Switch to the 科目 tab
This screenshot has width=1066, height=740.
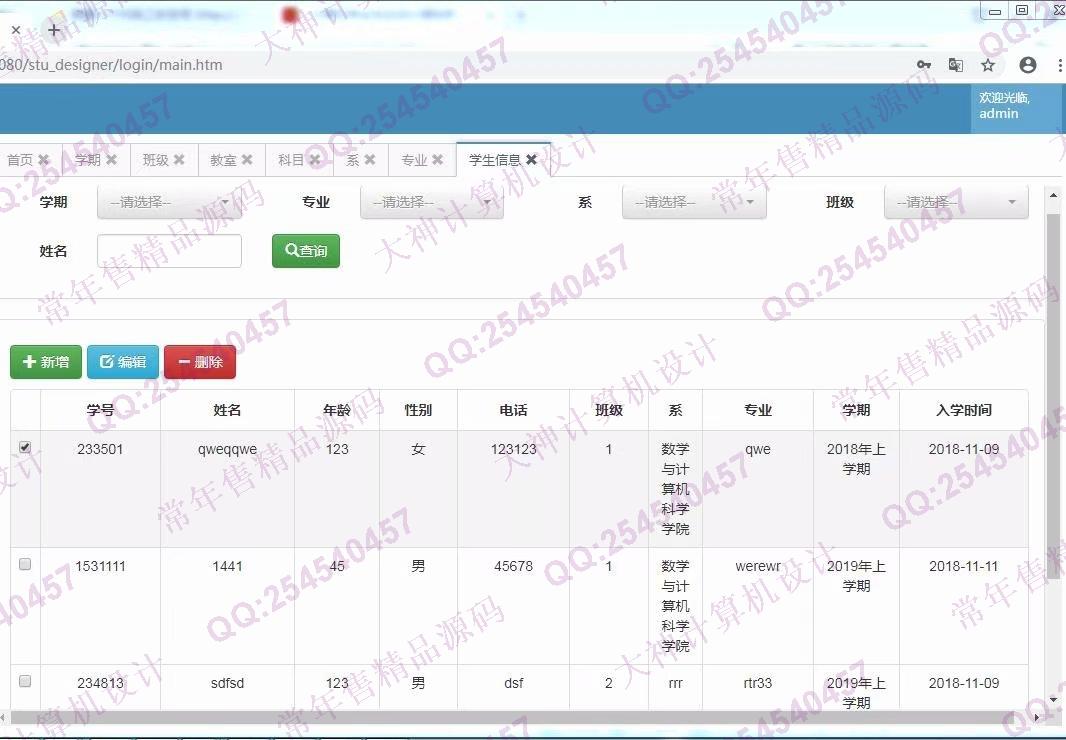point(291,160)
